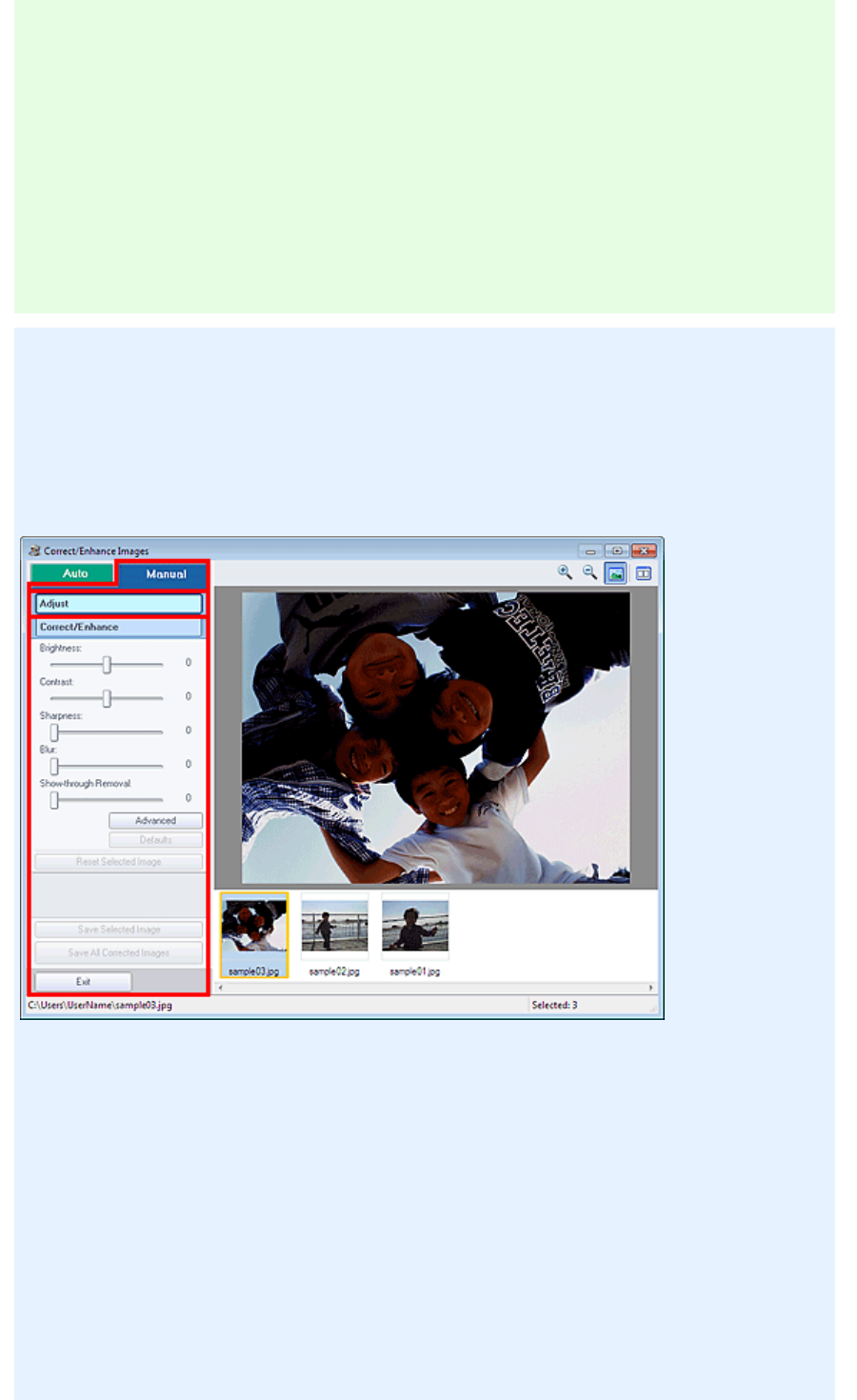Click Save All Corrected Images button
The height and width of the screenshot is (1400, 857).
click(x=119, y=953)
